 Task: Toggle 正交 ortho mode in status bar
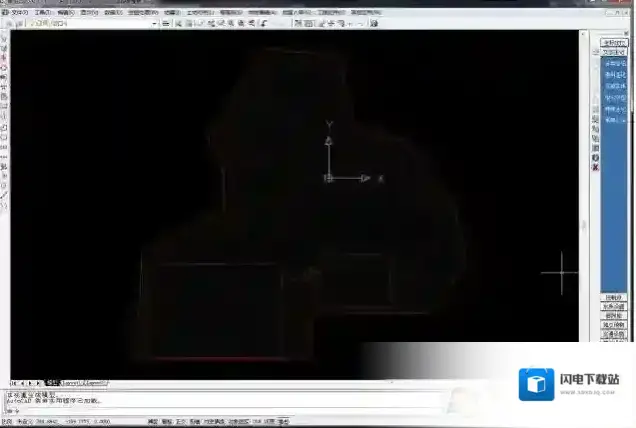click(x=180, y=422)
